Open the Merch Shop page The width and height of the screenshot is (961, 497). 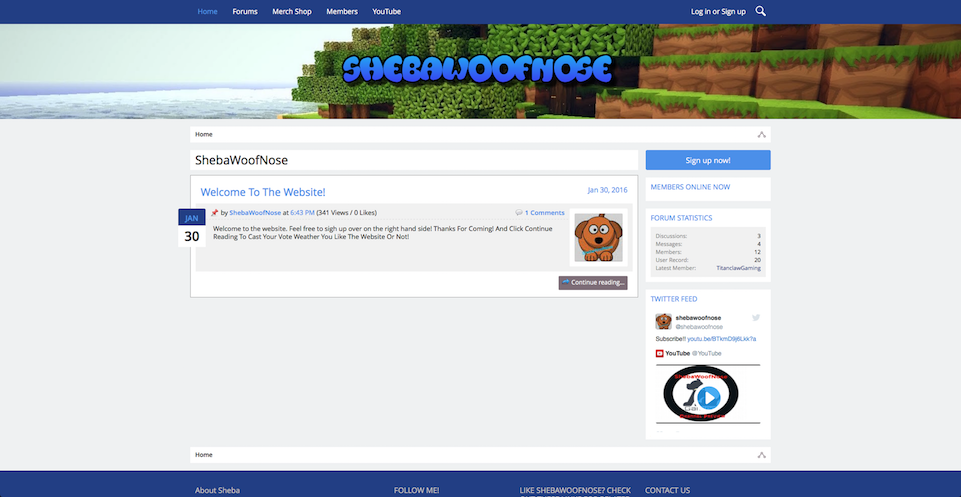[292, 12]
